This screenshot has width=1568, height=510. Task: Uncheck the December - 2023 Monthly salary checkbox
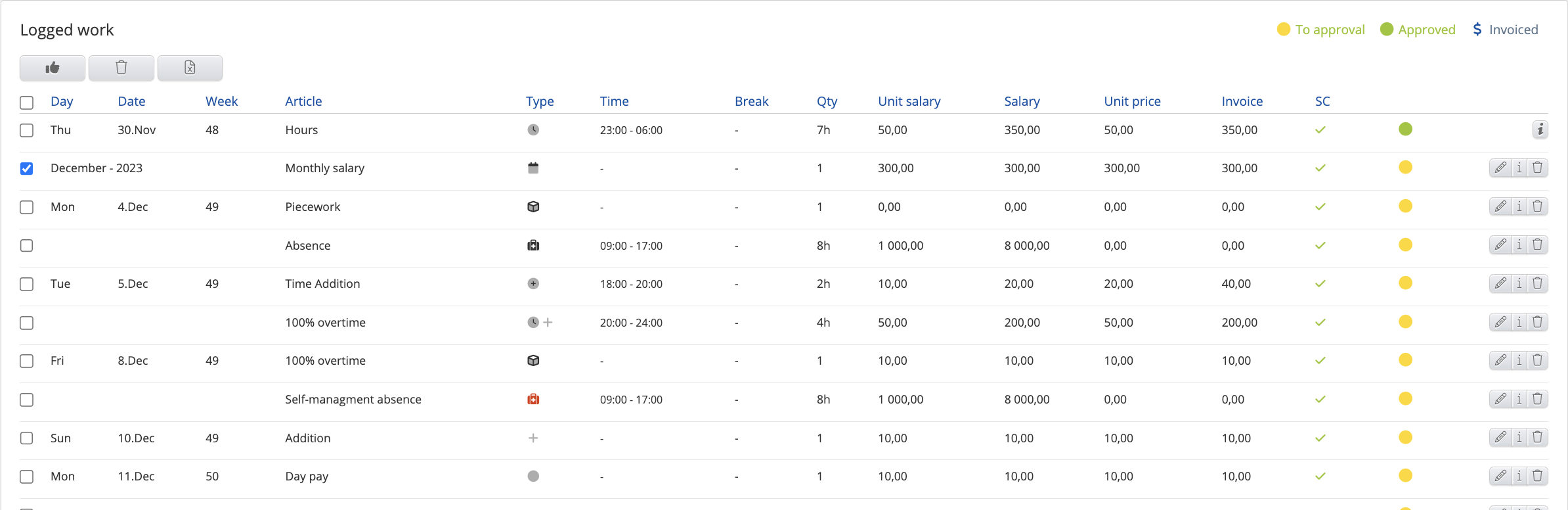click(27, 169)
